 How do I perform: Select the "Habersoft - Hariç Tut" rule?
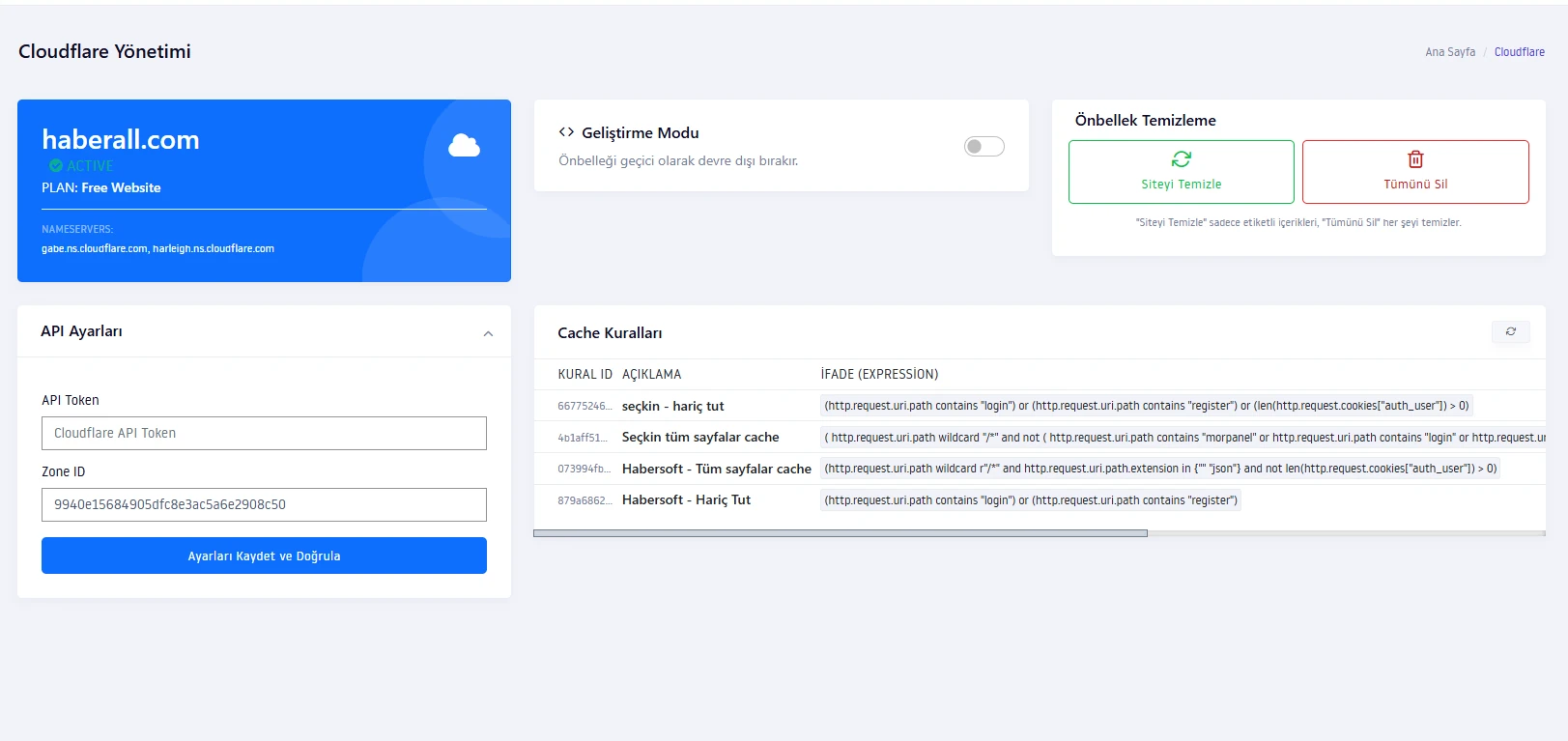[x=686, y=499]
